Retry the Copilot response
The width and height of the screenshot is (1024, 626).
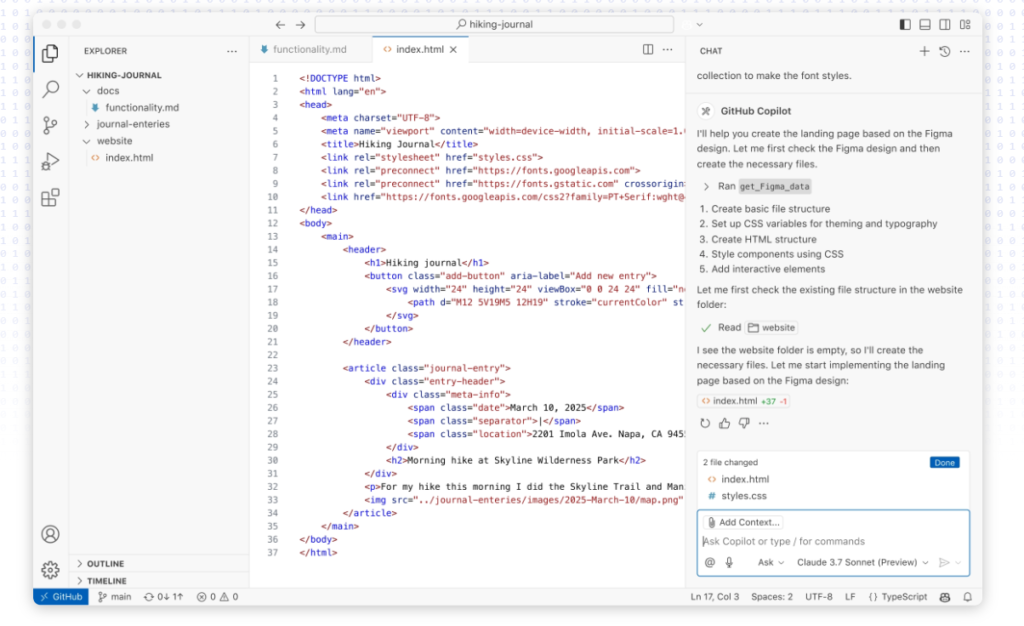[705, 423]
